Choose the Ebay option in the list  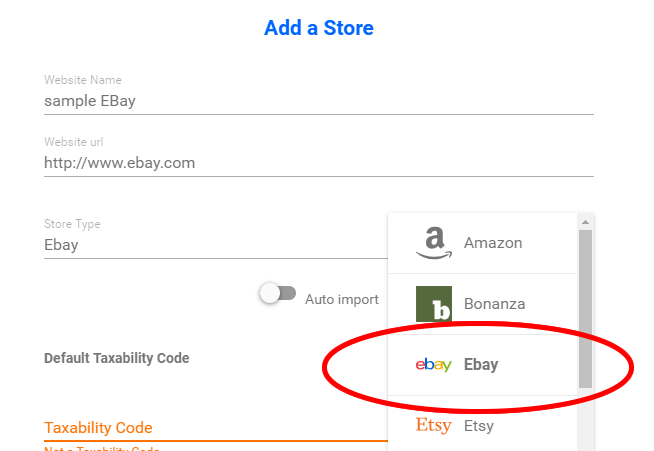(483, 365)
